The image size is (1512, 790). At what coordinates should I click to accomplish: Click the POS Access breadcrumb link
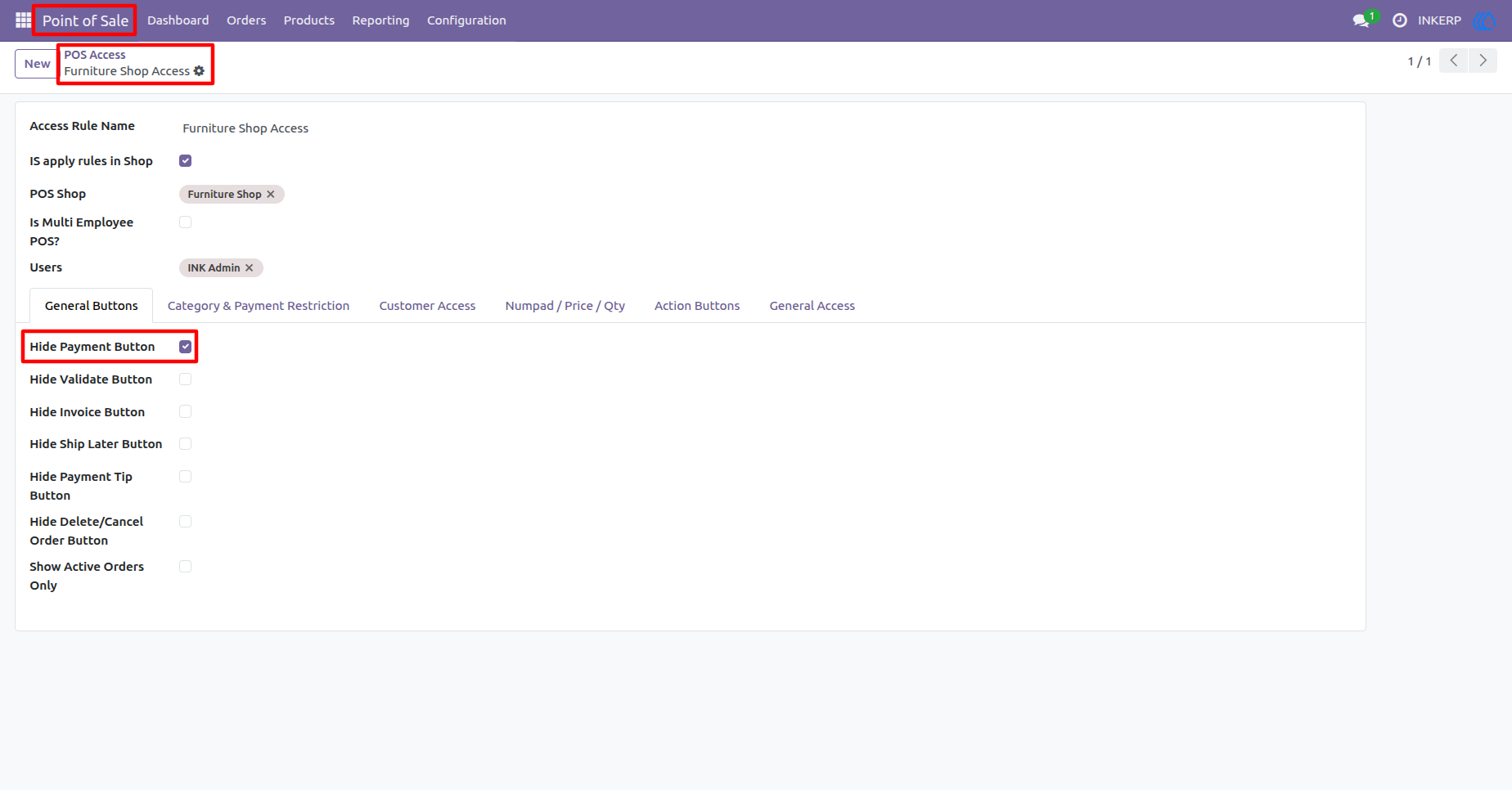point(95,55)
